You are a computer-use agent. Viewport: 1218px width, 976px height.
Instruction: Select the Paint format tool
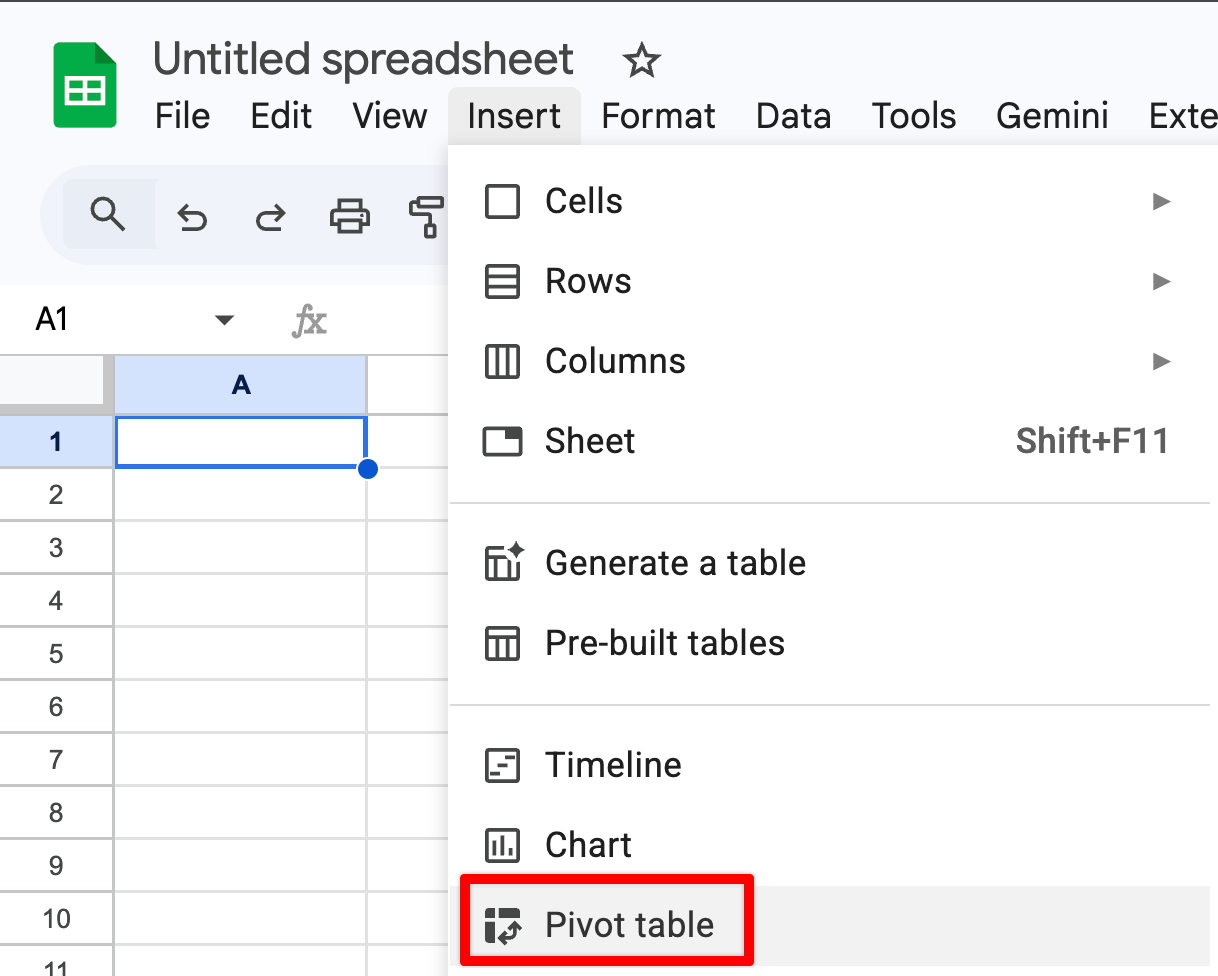(x=426, y=216)
